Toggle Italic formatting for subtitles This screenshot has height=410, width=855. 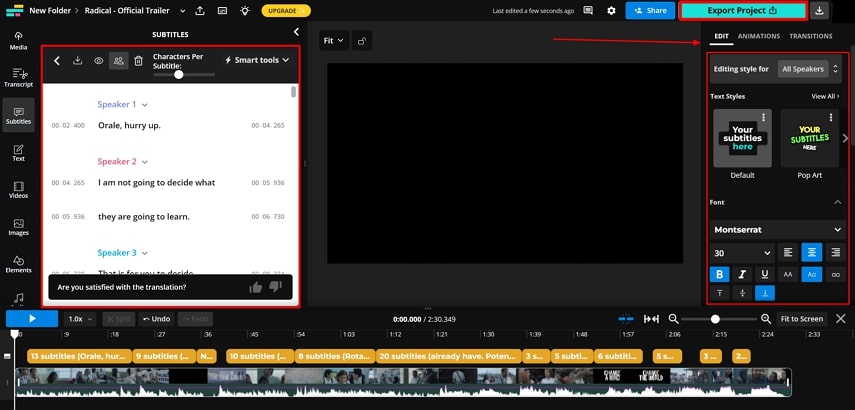[x=742, y=275]
